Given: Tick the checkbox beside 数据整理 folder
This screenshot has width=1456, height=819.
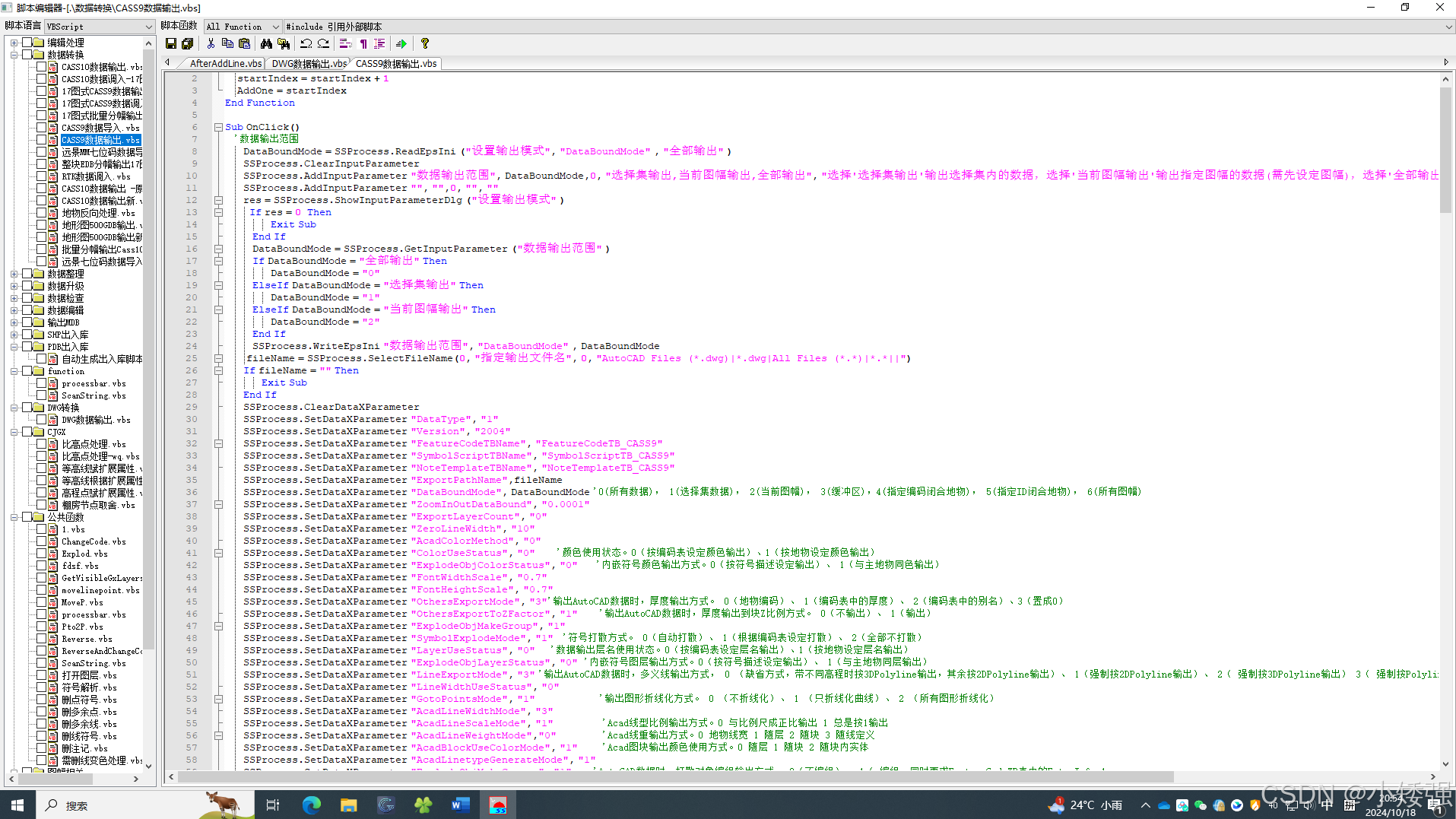Looking at the screenshot, I should coord(27,274).
